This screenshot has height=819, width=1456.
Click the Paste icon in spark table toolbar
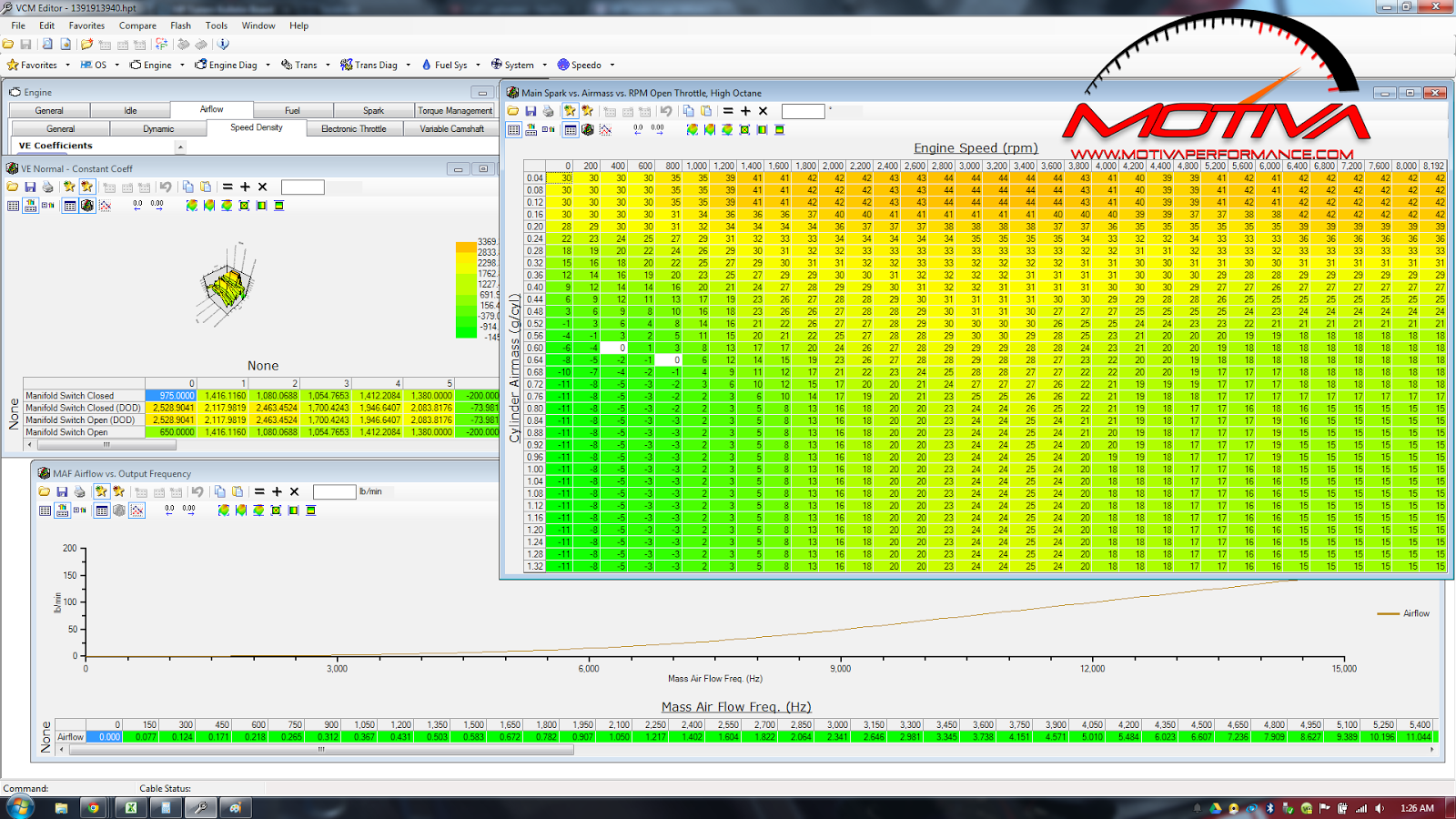click(707, 111)
